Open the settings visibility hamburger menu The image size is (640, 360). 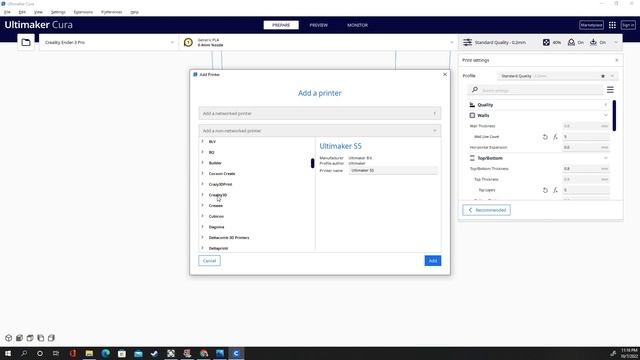(610, 90)
